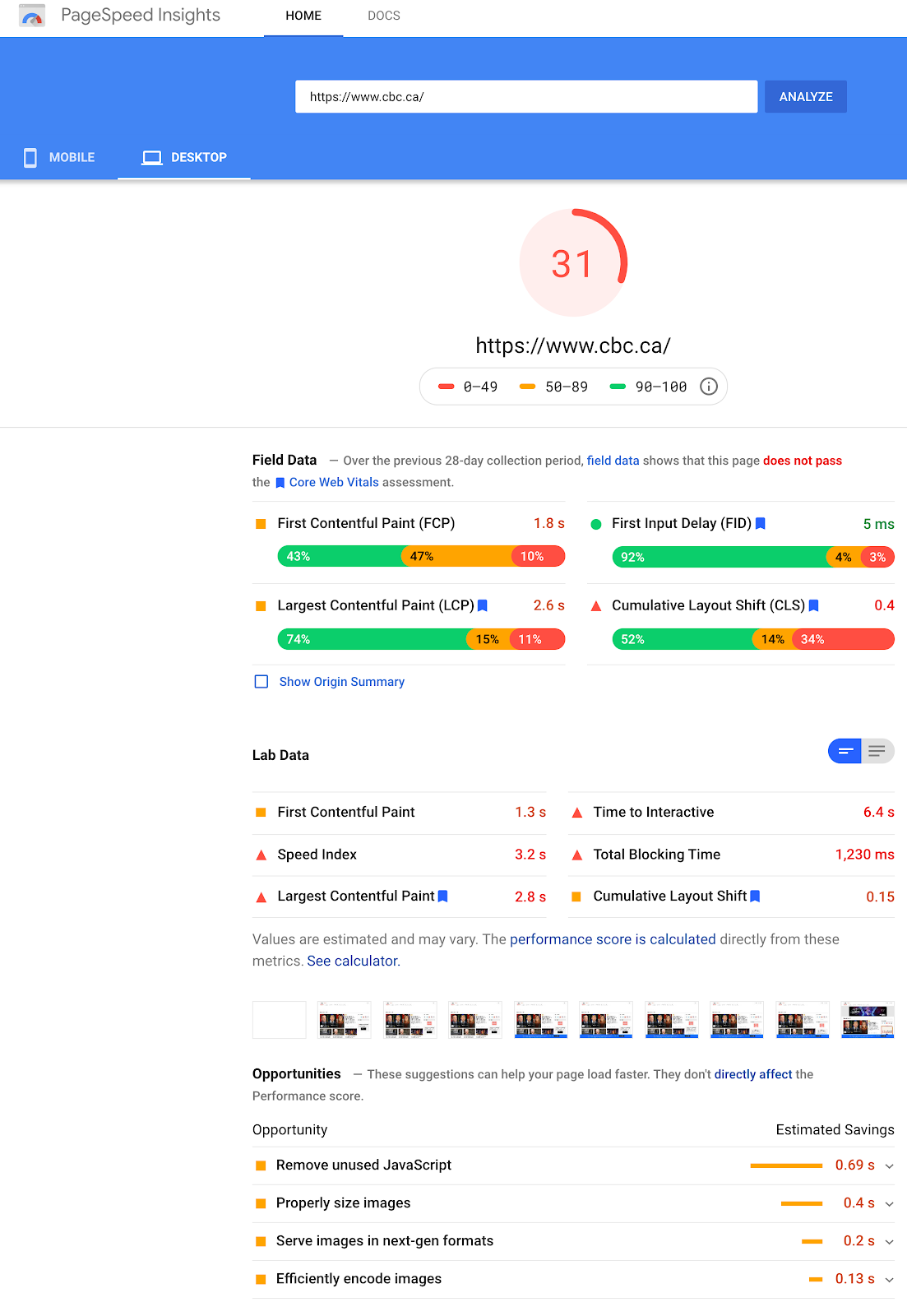The height and width of the screenshot is (1316, 907).
Task: Open the See calculator link
Action: pos(353,961)
